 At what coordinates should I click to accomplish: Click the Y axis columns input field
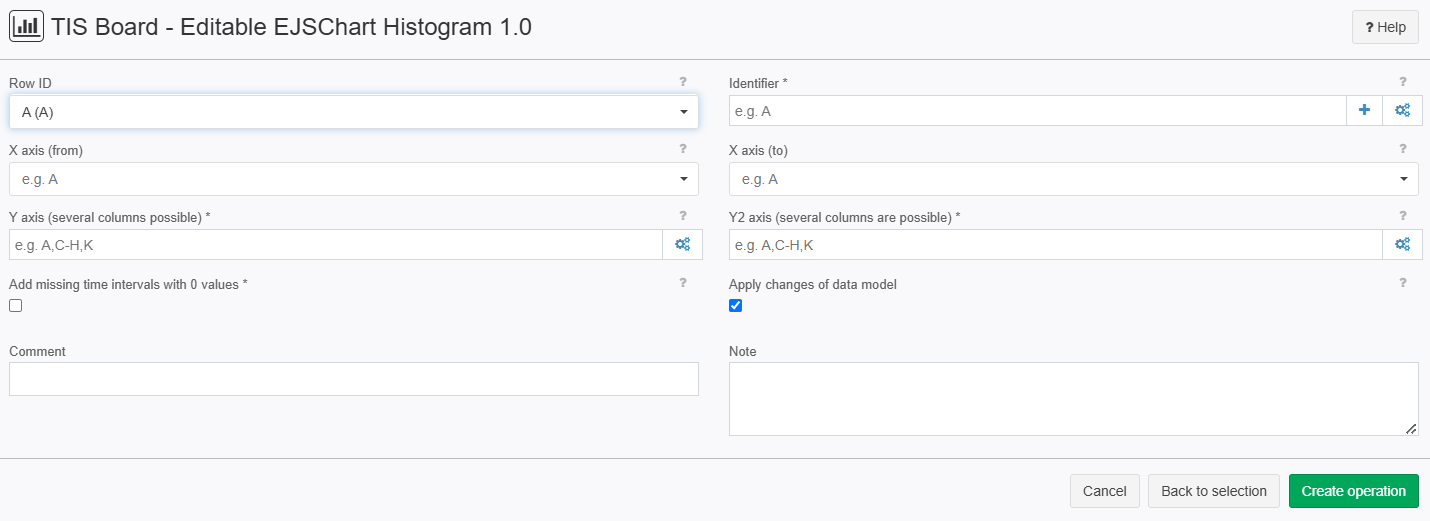click(x=336, y=245)
